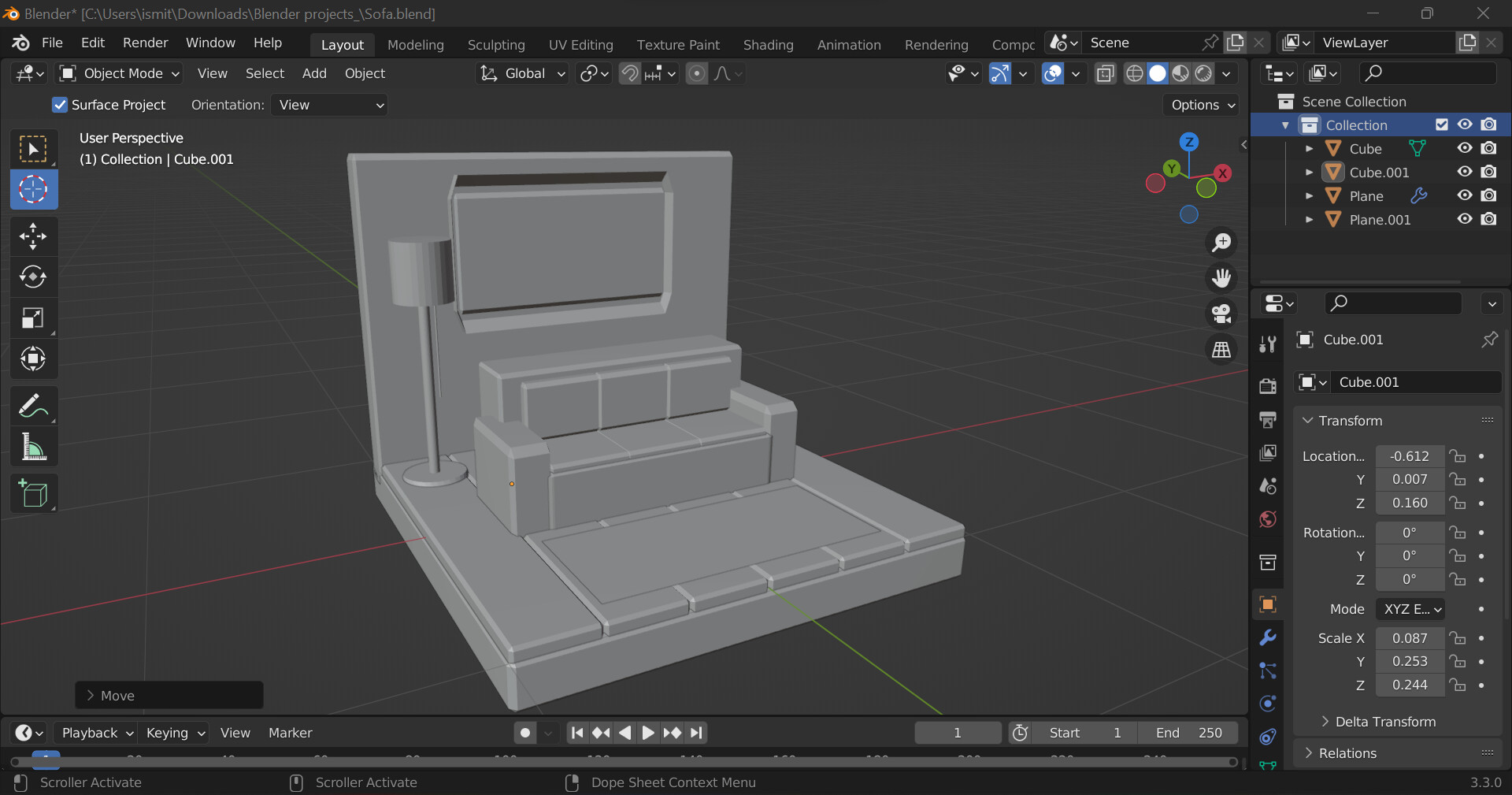Open the Object Mode dropdown
The height and width of the screenshot is (795, 1512).
120,73
